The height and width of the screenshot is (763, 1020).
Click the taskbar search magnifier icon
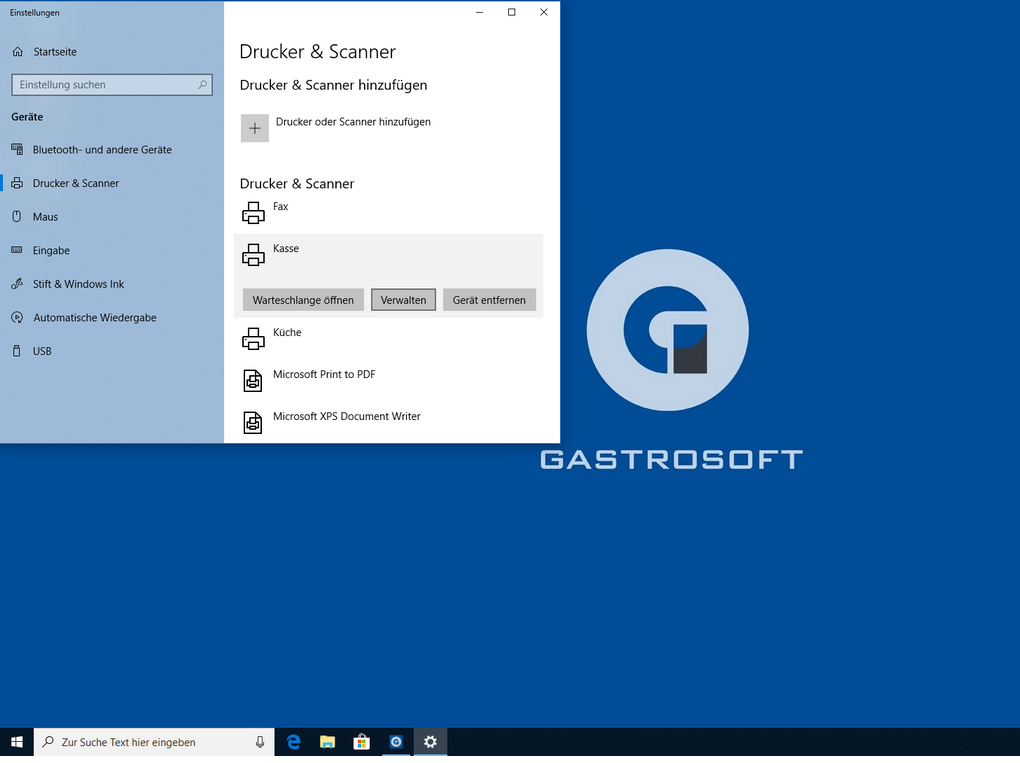48,742
